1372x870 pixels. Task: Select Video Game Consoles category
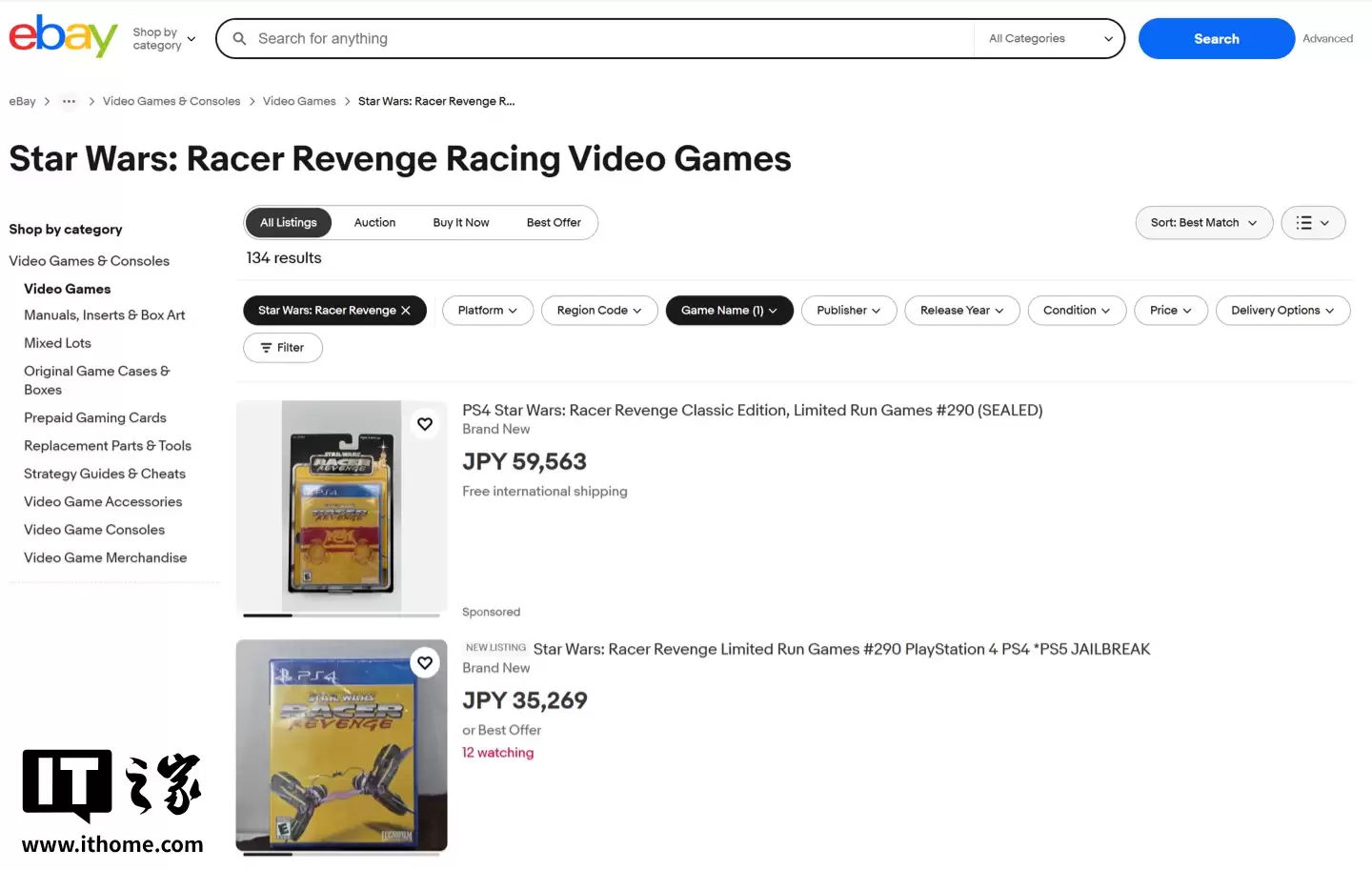tap(94, 530)
